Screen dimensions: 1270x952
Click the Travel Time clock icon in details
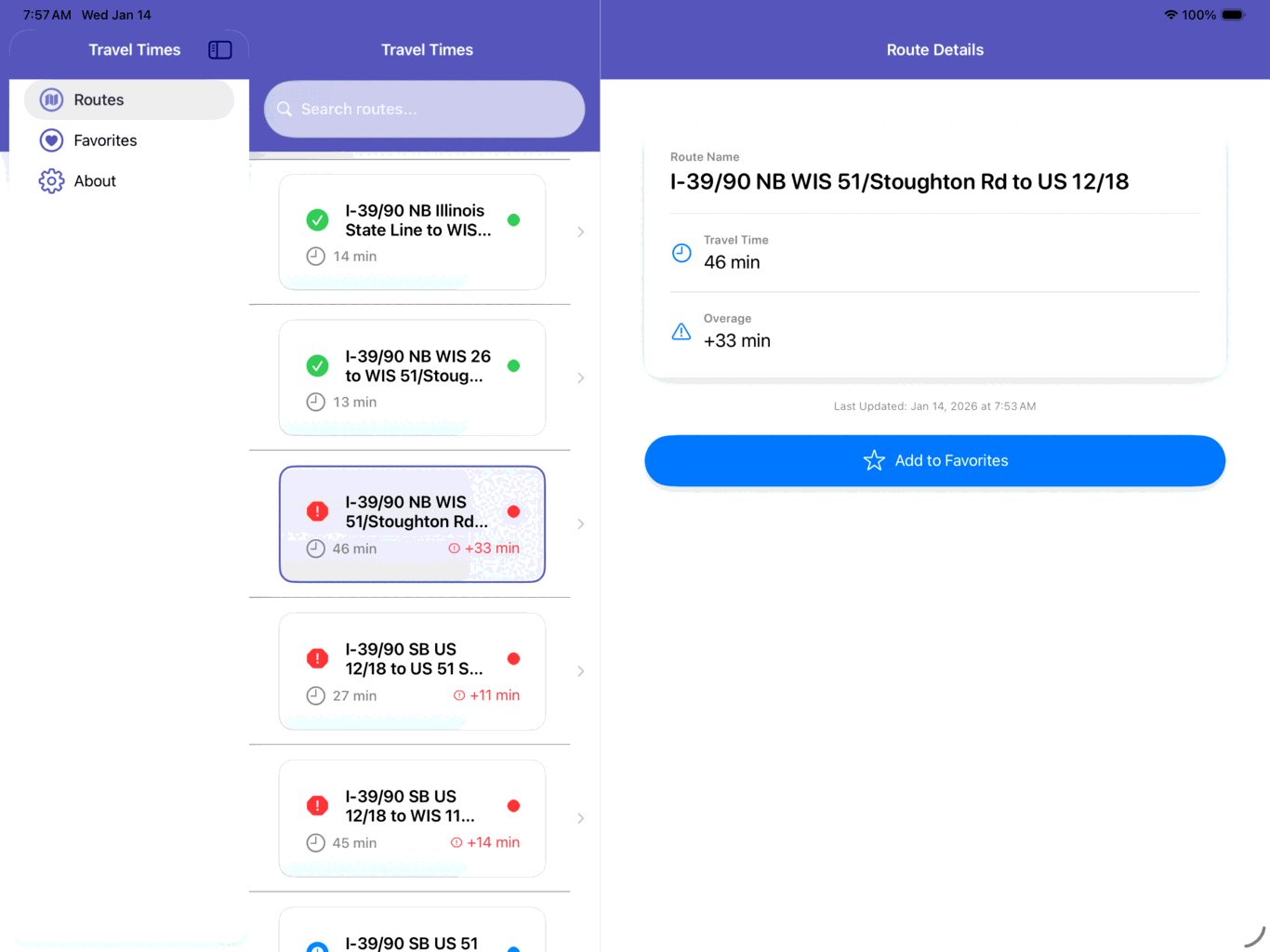coord(681,253)
